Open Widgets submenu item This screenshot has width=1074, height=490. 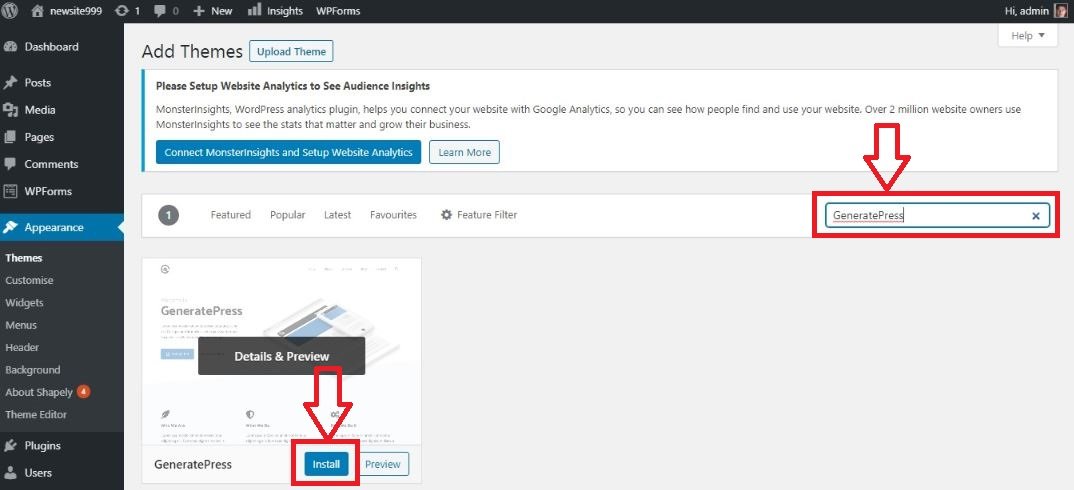pyautogui.click(x=24, y=302)
